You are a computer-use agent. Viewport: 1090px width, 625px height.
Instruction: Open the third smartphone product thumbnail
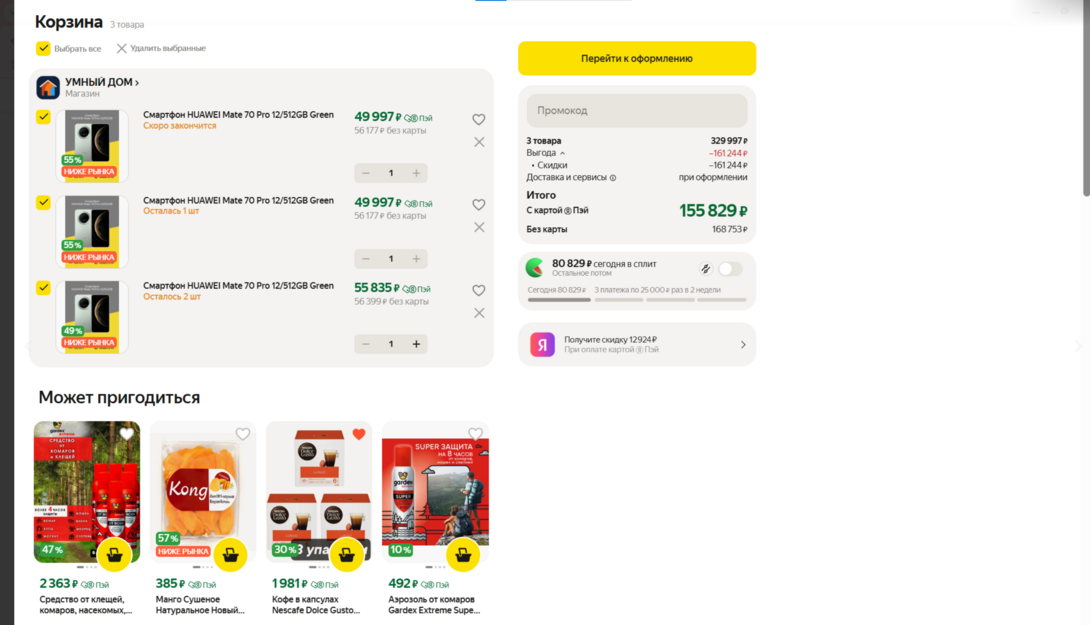click(93, 316)
